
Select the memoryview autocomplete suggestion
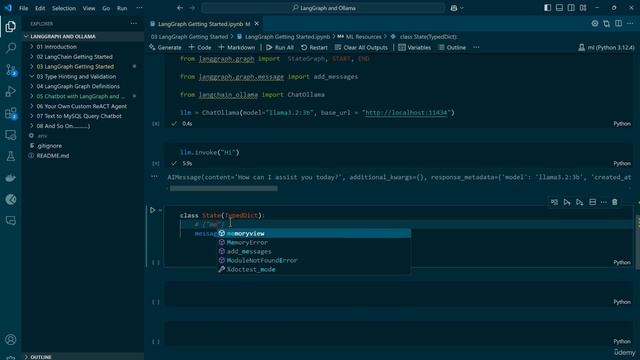pyautogui.click(x=313, y=233)
